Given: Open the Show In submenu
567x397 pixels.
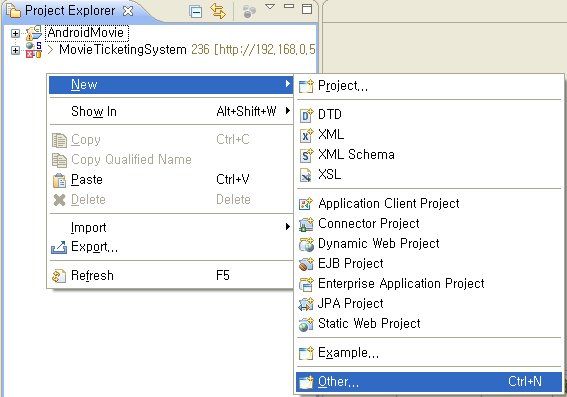Looking at the screenshot, I should pyautogui.click(x=171, y=111).
